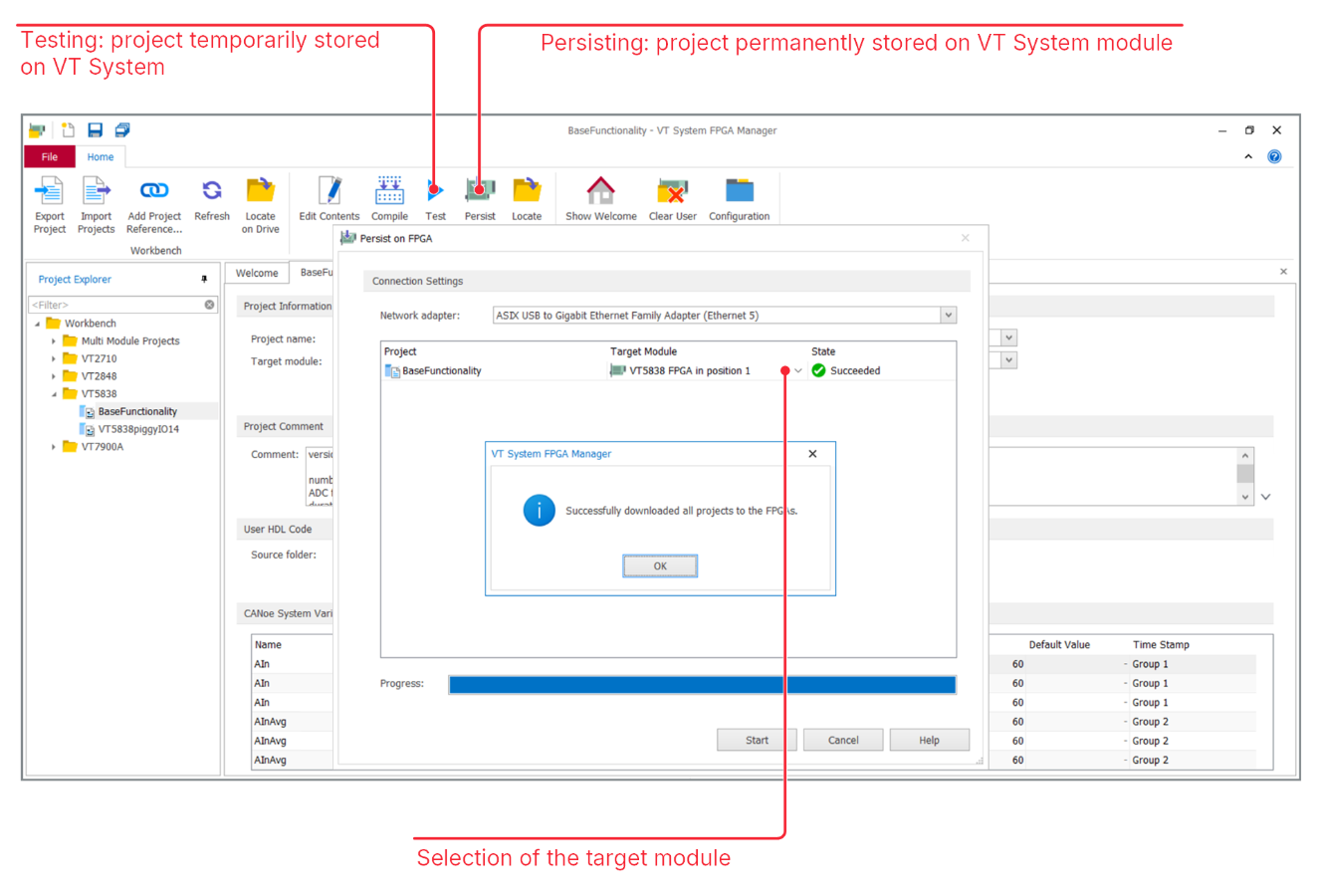Viewport: 1323px width, 896px height.
Task: Switch to the Welcome tab
Action: [257, 273]
